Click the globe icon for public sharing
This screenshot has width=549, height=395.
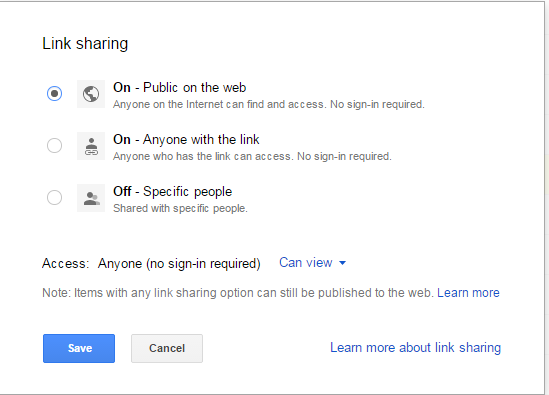click(x=91, y=94)
